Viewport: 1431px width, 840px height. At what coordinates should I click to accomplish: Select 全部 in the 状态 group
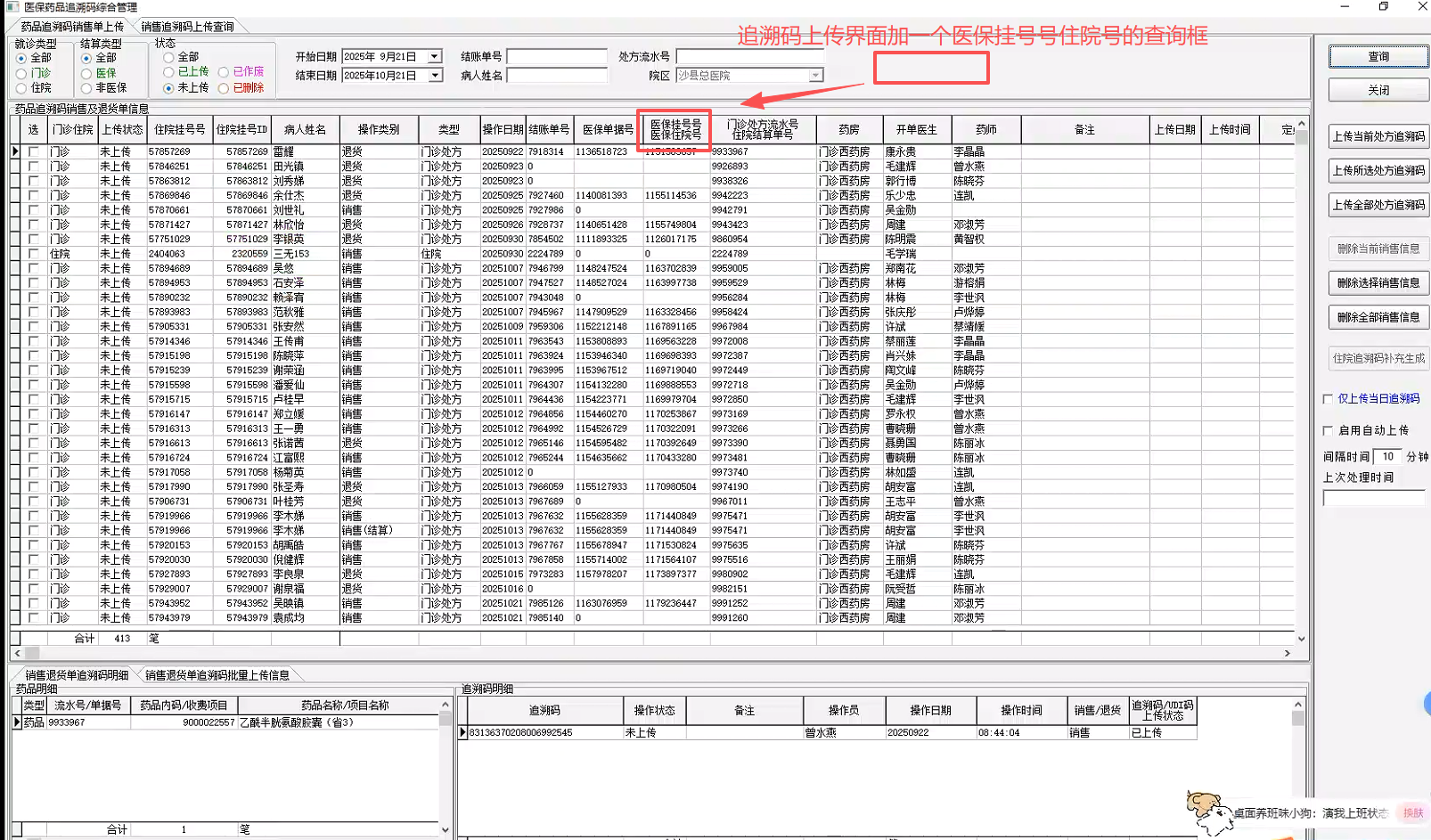point(168,57)
